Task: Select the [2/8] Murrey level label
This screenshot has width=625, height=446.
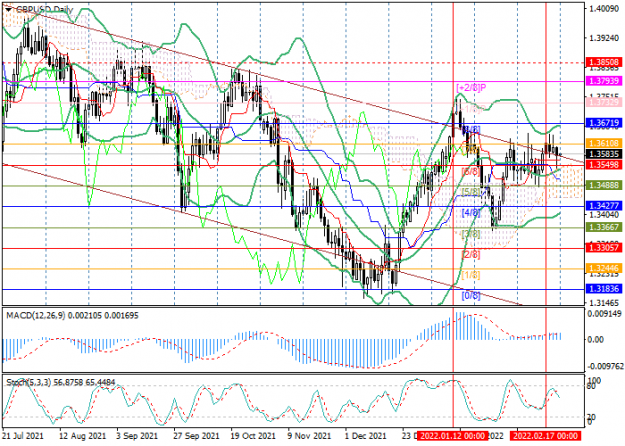Action: point(470,254)
